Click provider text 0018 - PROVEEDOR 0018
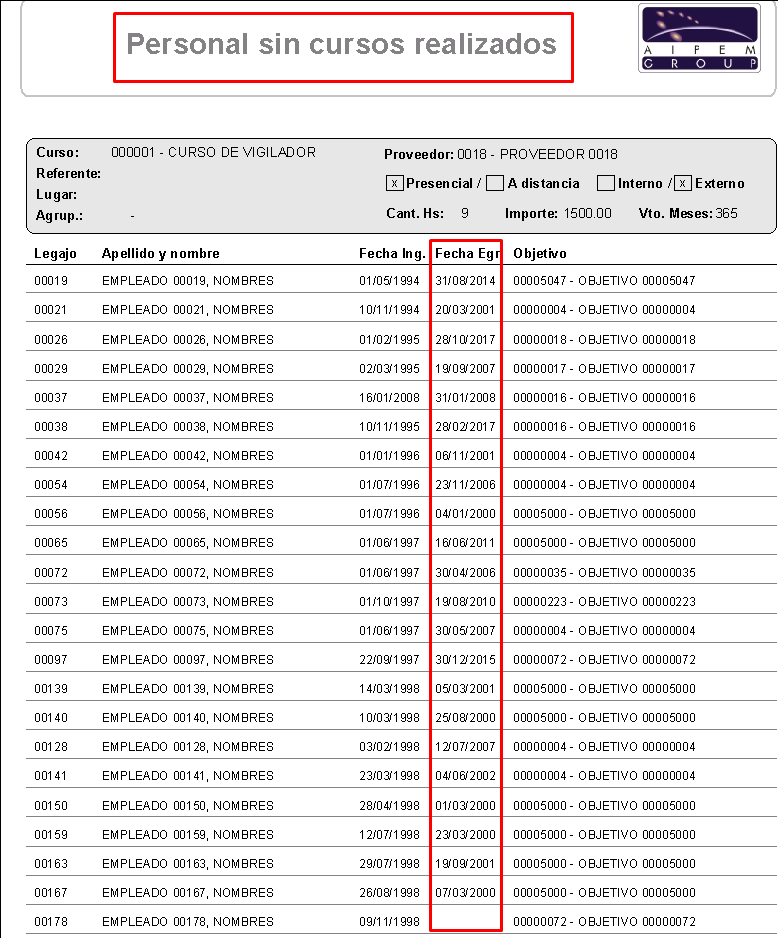 click(x=537, y=154)
